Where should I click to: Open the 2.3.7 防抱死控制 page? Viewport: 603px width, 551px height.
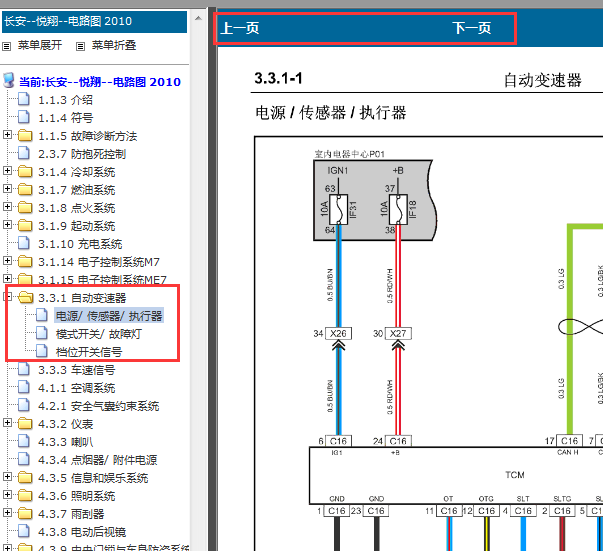point(82,154)
